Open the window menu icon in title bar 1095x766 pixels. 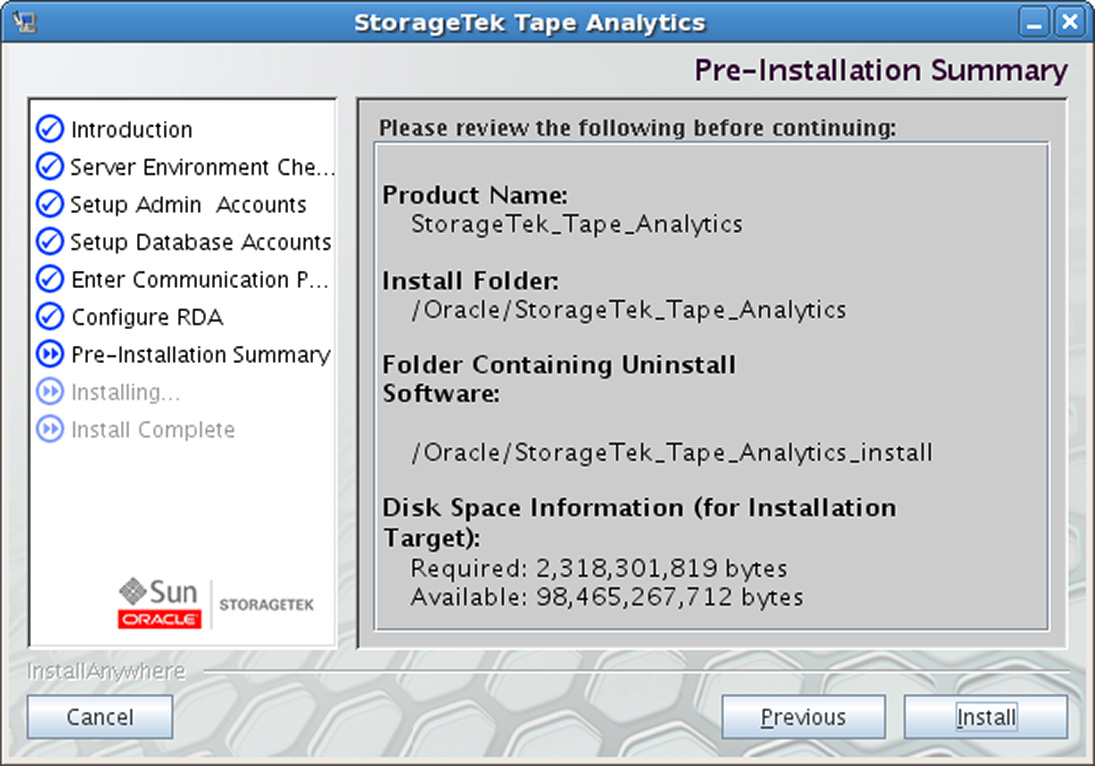pyautogui.click(x=24, y=22)
